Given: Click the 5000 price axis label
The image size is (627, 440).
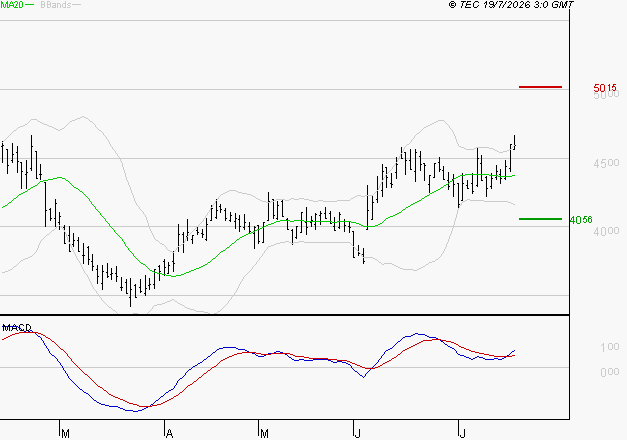Looking at the screenshot, I should 606,95.
